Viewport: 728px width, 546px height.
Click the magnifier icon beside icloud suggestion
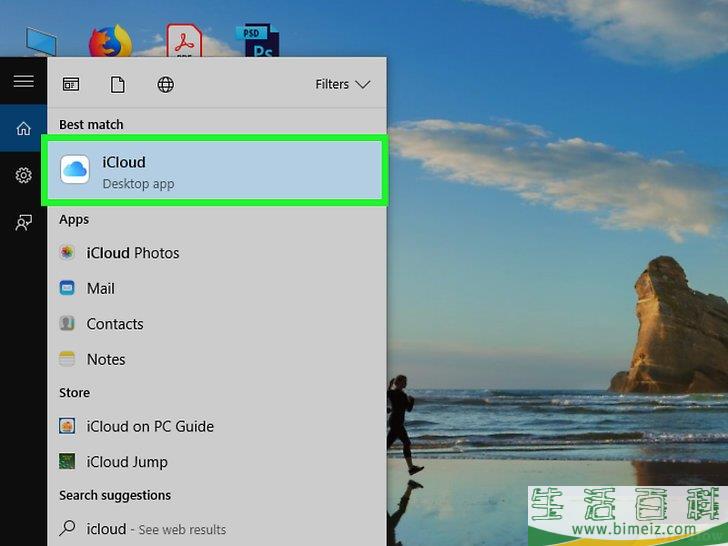[x=68, y=528]
